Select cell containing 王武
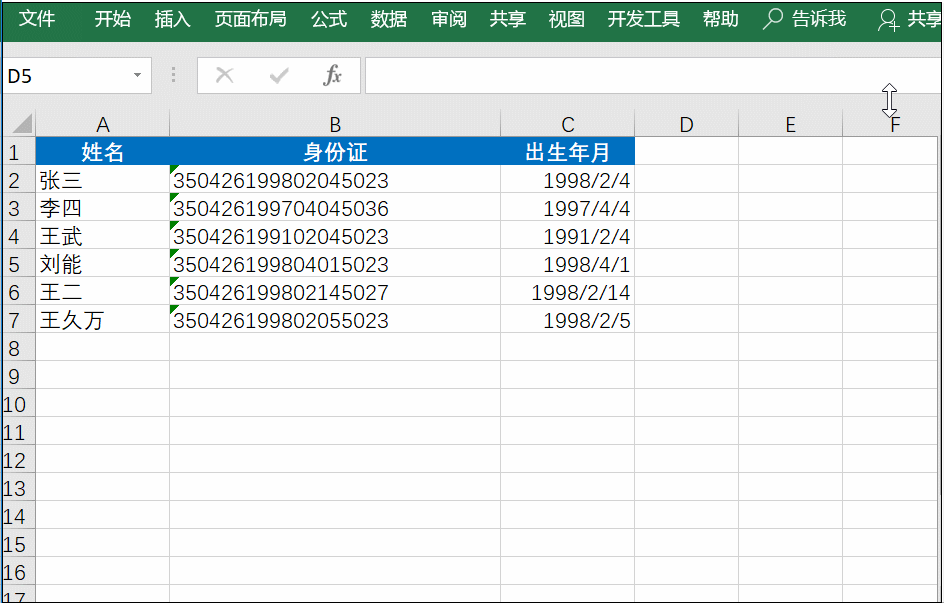 pyautogui.click(x=102, y=235)
